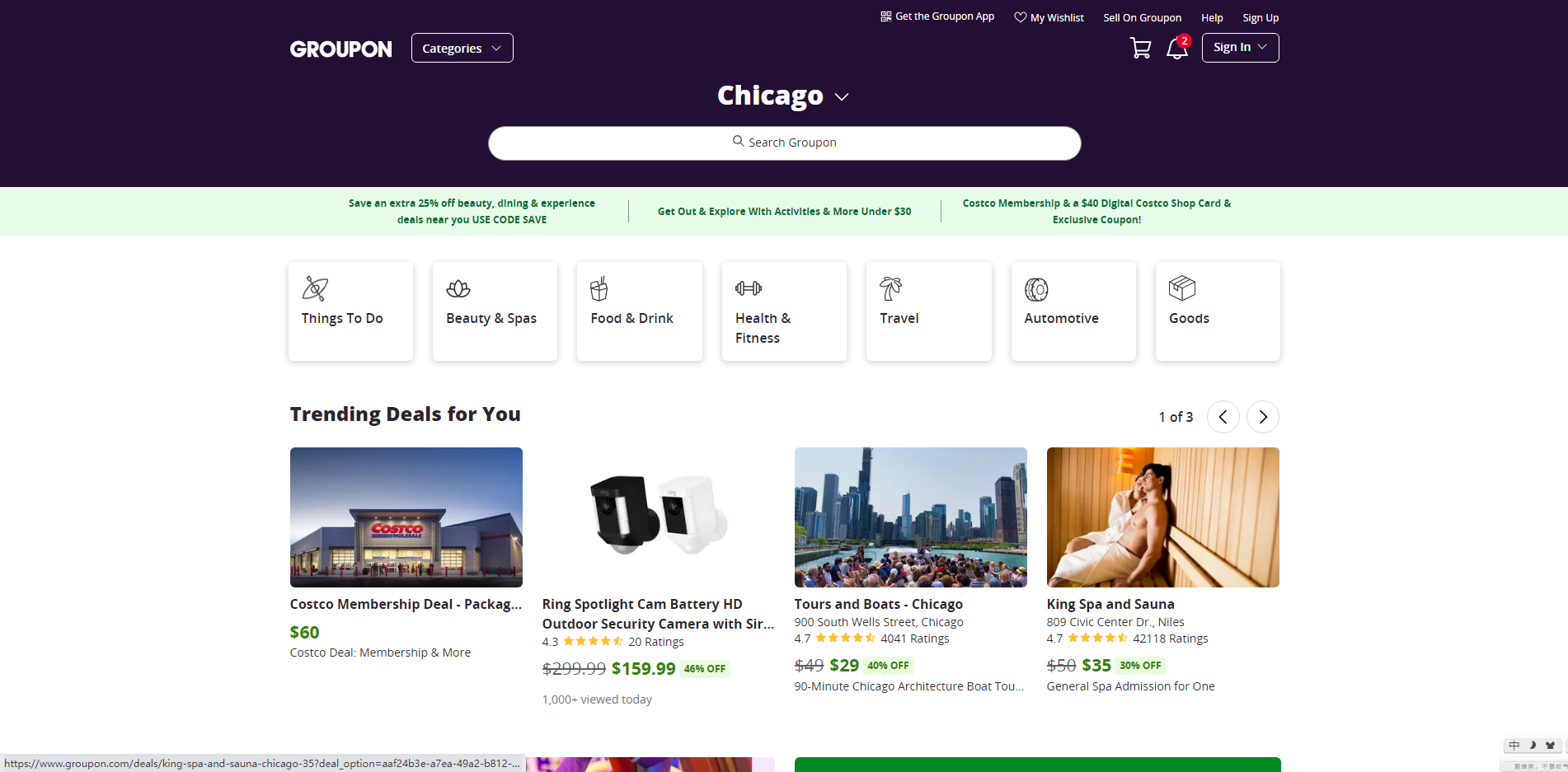Open the Chicago location dropdown
The image size is (1568, 772).
pyautogui.click(x=783, y=96)
